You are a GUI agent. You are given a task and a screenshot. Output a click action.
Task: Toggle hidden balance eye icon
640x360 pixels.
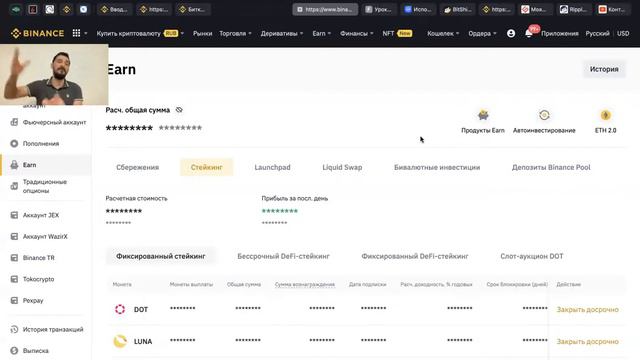[x=179, y=110]
